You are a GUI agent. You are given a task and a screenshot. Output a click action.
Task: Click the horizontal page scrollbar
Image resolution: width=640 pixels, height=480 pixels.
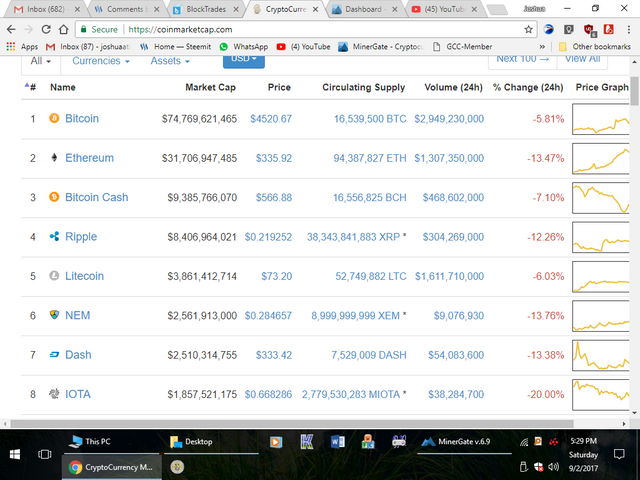point(292,424)
